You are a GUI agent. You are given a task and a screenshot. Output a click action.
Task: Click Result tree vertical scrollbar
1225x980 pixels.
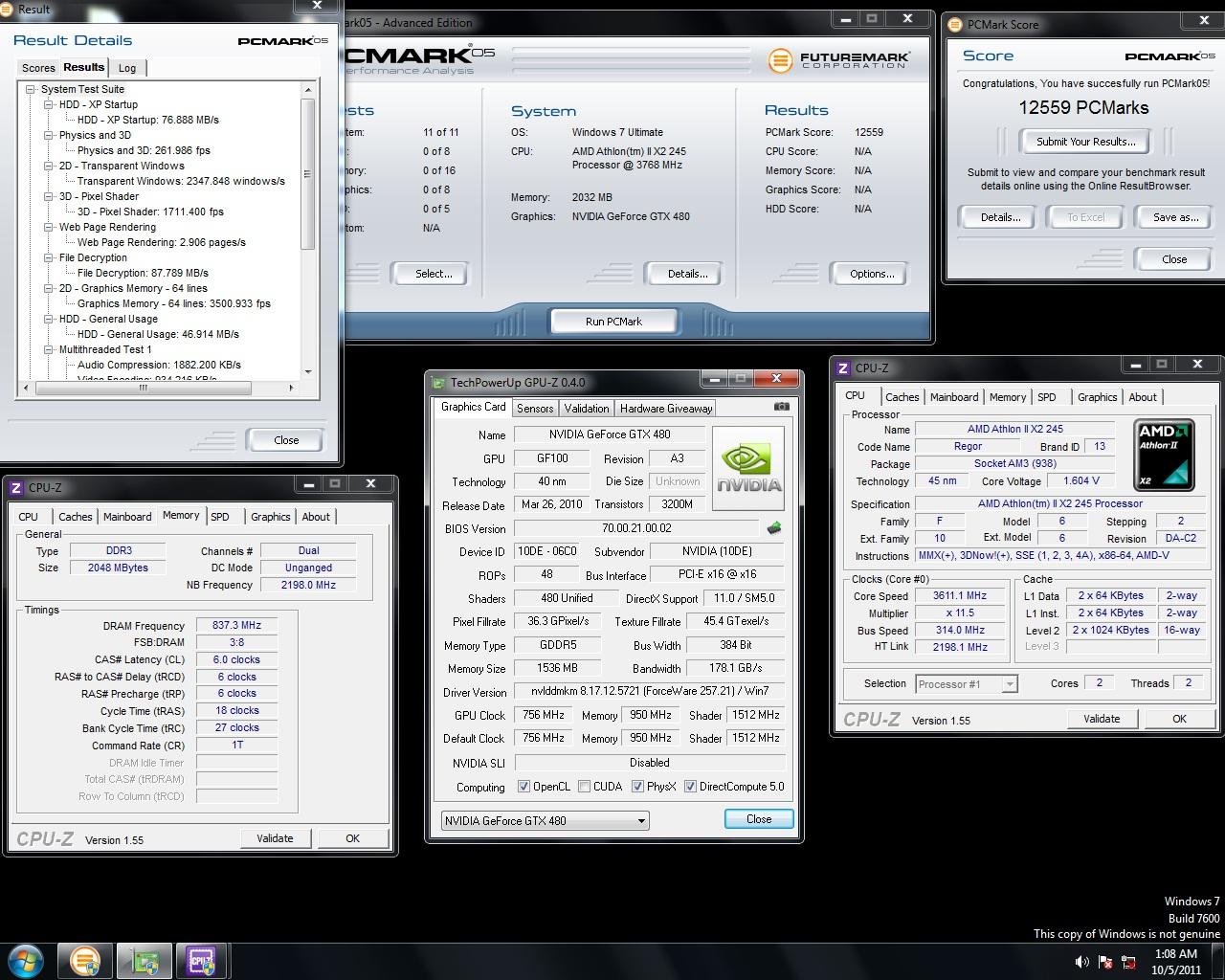tap(308, 174)
